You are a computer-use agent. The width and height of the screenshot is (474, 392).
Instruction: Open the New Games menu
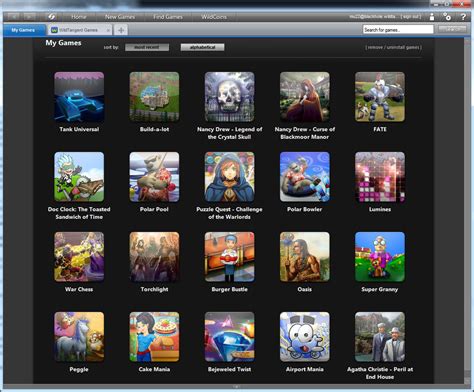(120, 17)
